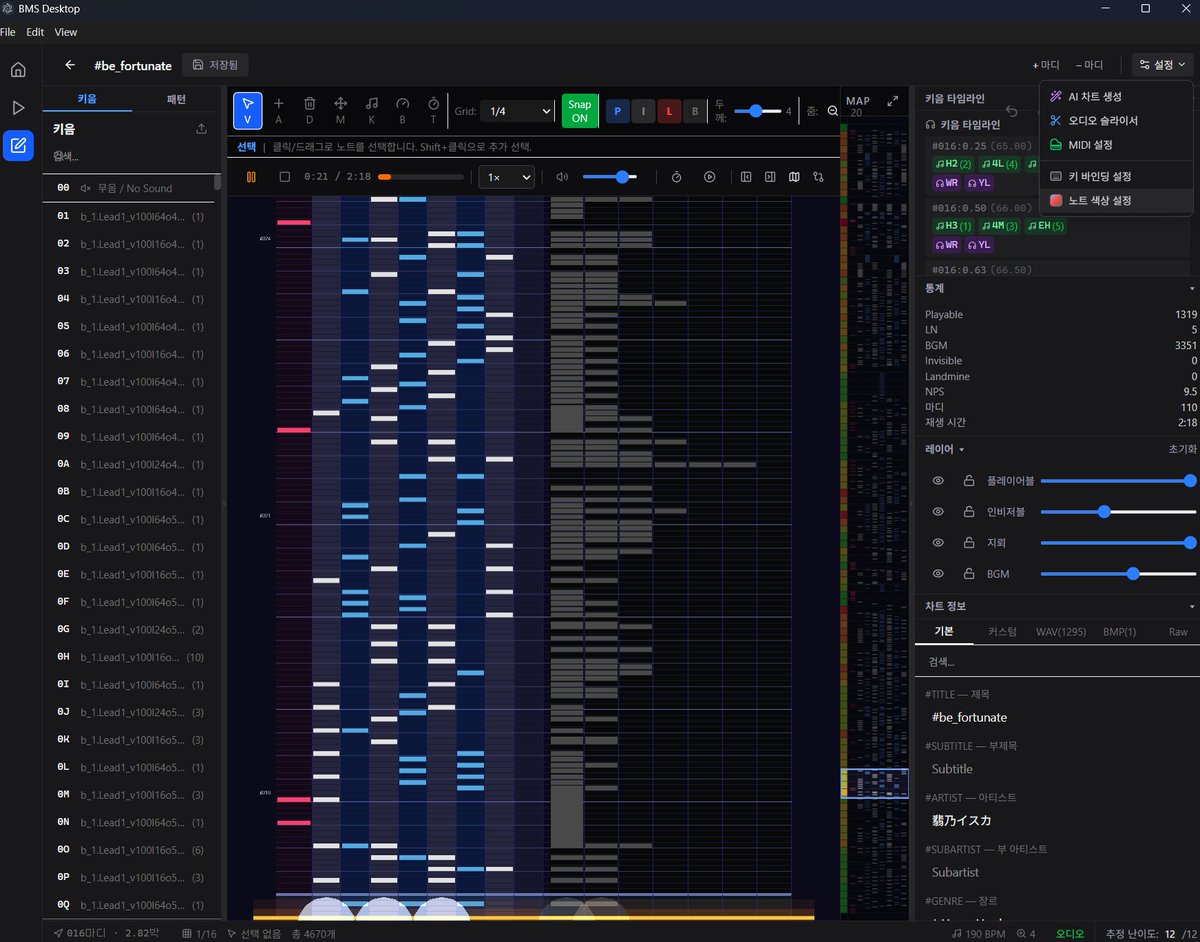The image size is (1200, 942).
Task: Select the A add-note tool
Action: [x=279, y=110]
